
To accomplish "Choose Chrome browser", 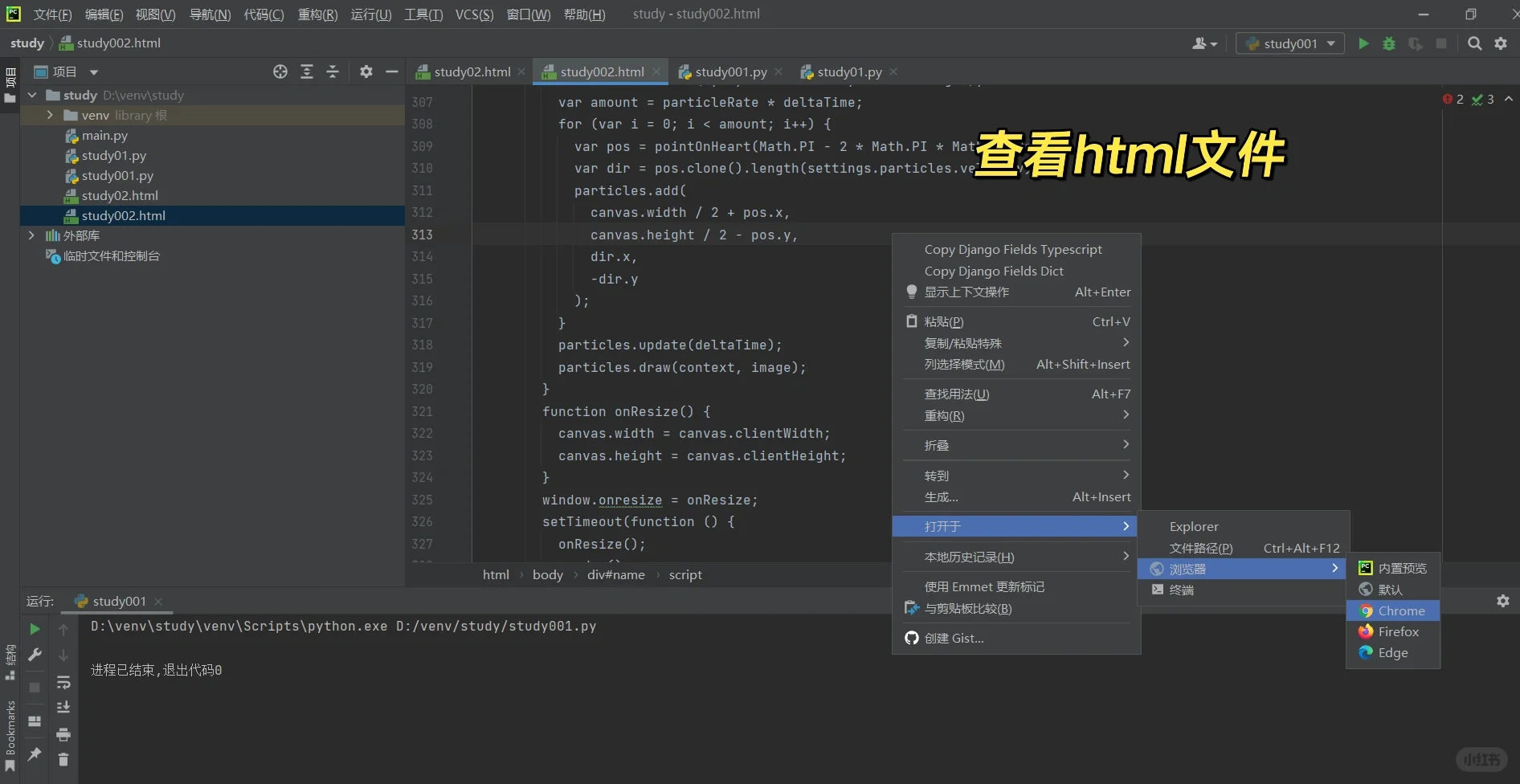I will click(1392, 610).
